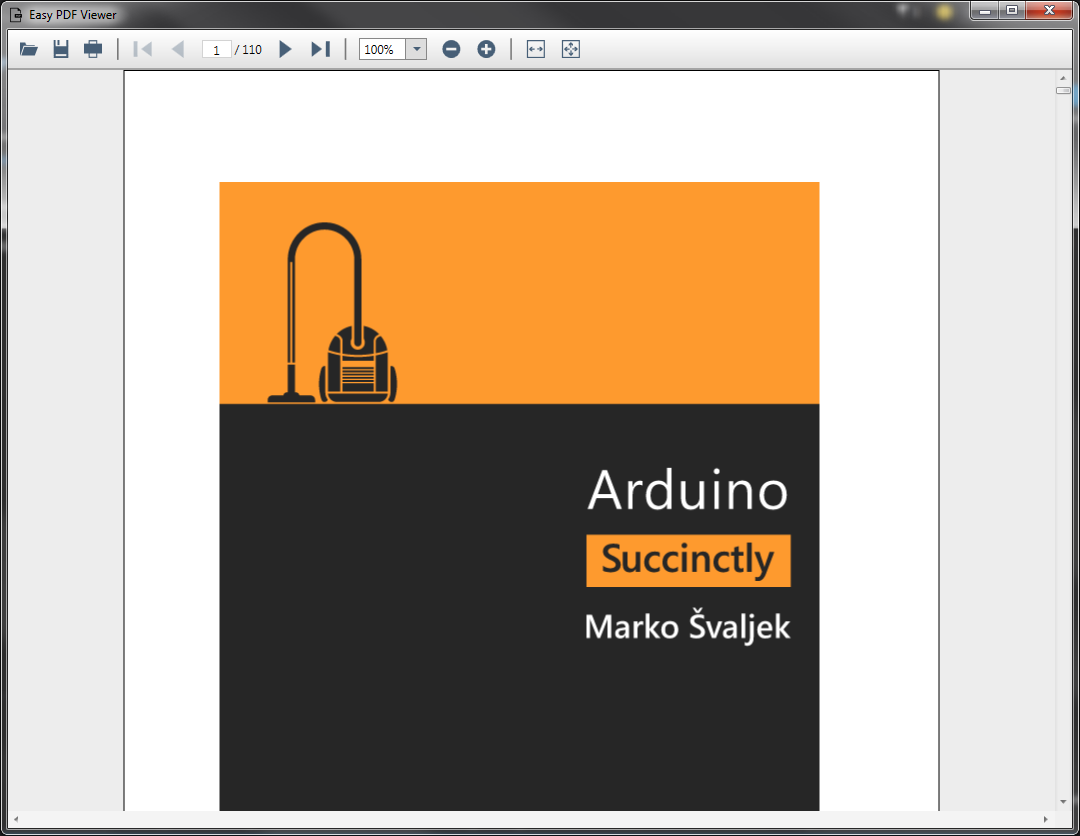This screenshot has height=836, width=1080.
Task: Click the 100% zoom percentage field
Action: (382, 49)
